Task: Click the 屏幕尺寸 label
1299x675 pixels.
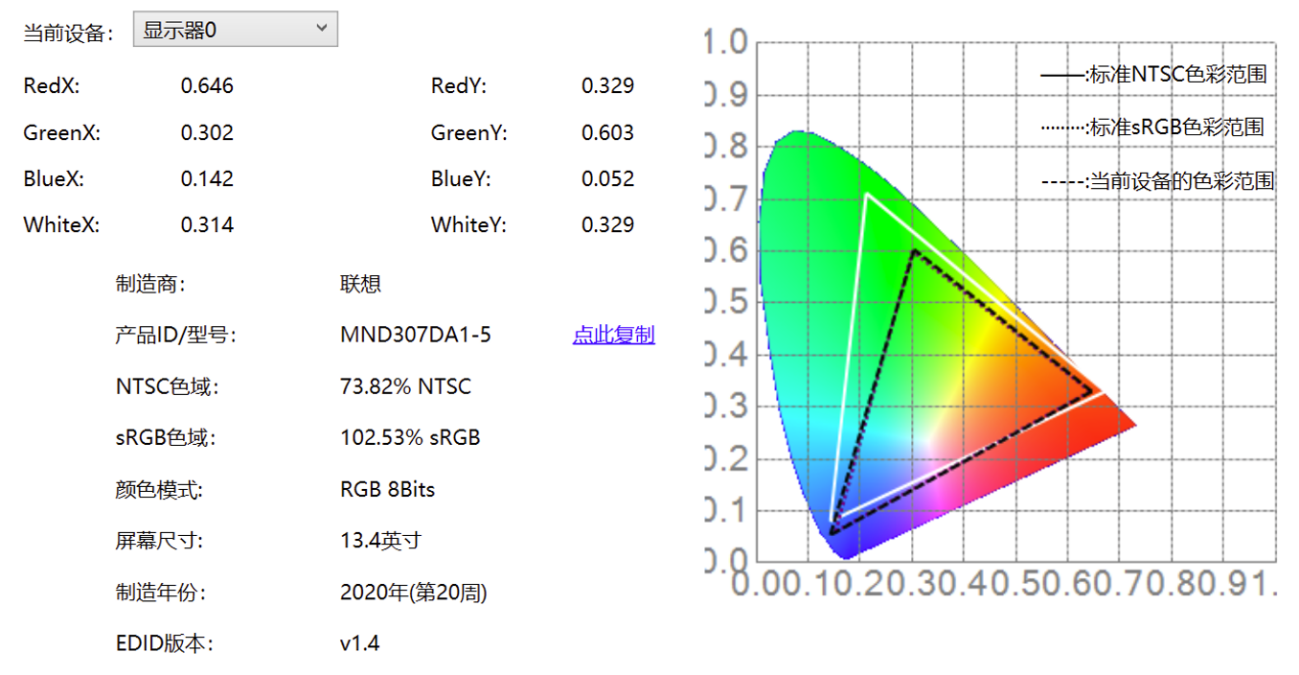Action: 159,541
